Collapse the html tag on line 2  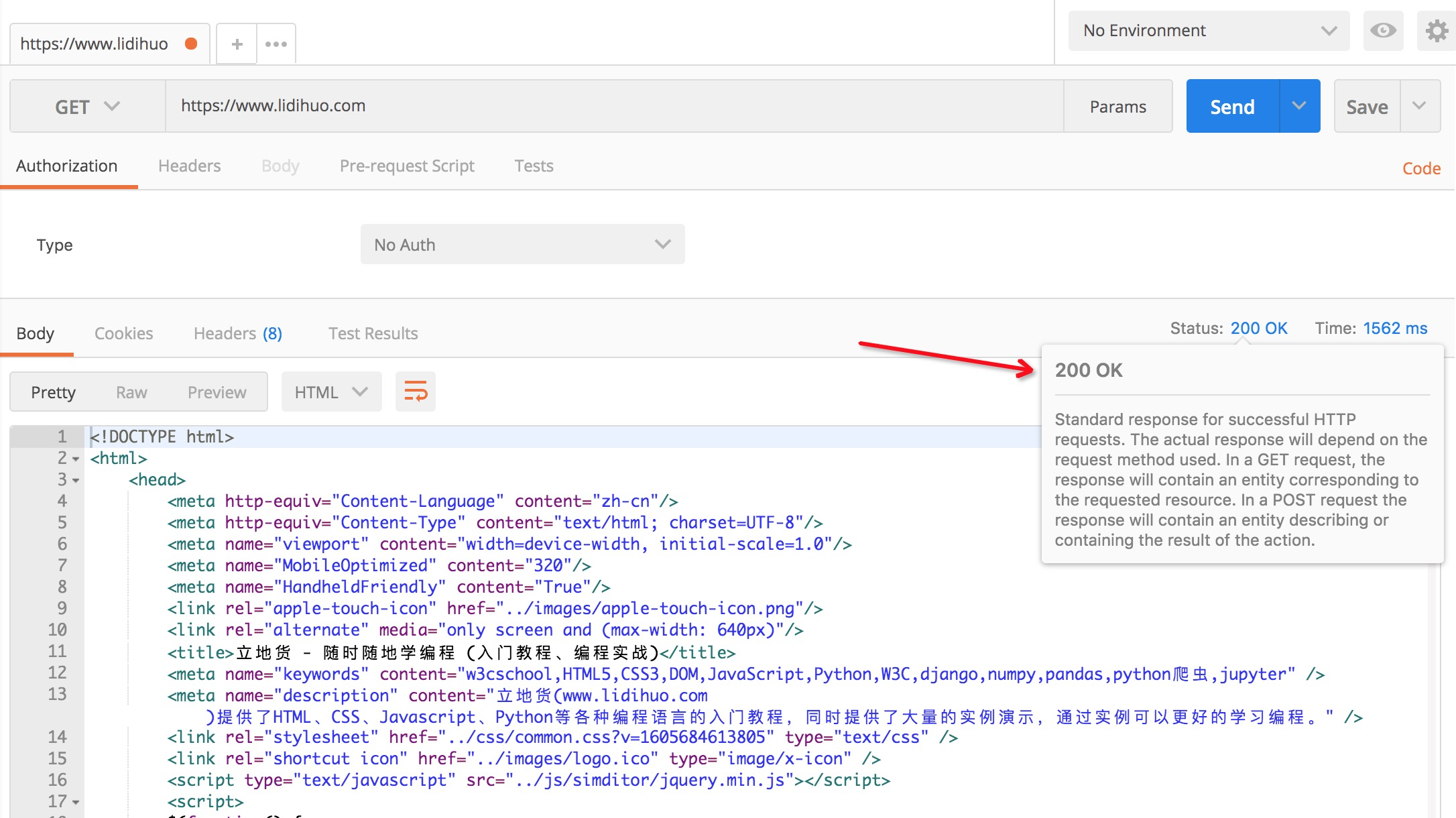coord(76,459)
